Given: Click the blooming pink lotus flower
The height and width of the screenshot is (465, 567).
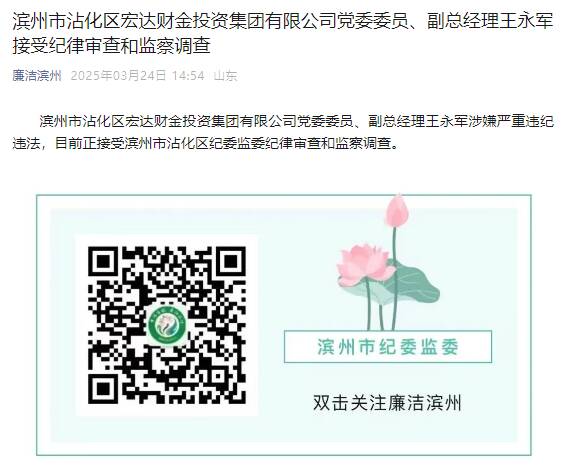Looking at the screenshot, I should (x=363, y=264).
